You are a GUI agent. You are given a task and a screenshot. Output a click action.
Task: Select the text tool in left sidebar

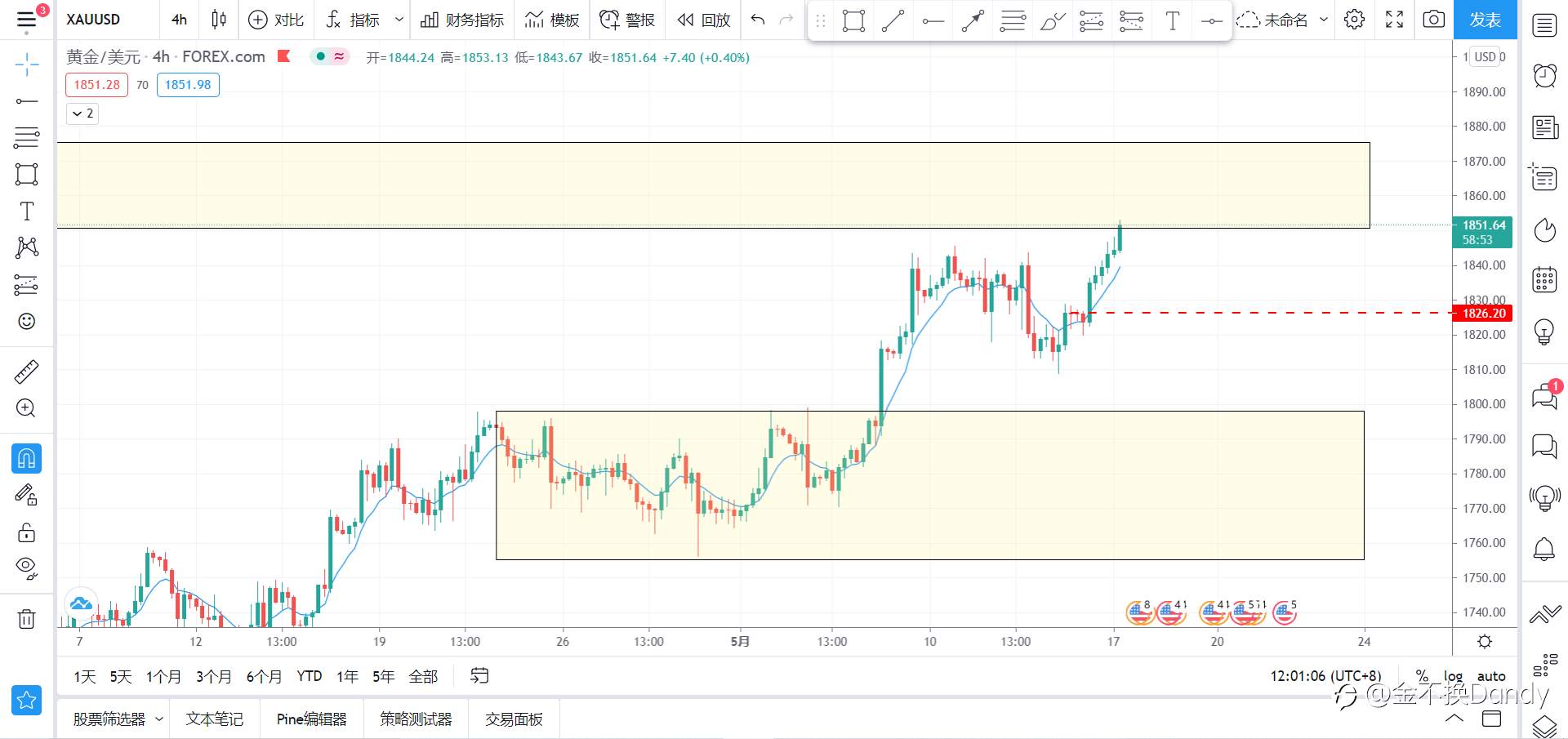point(26,211)
